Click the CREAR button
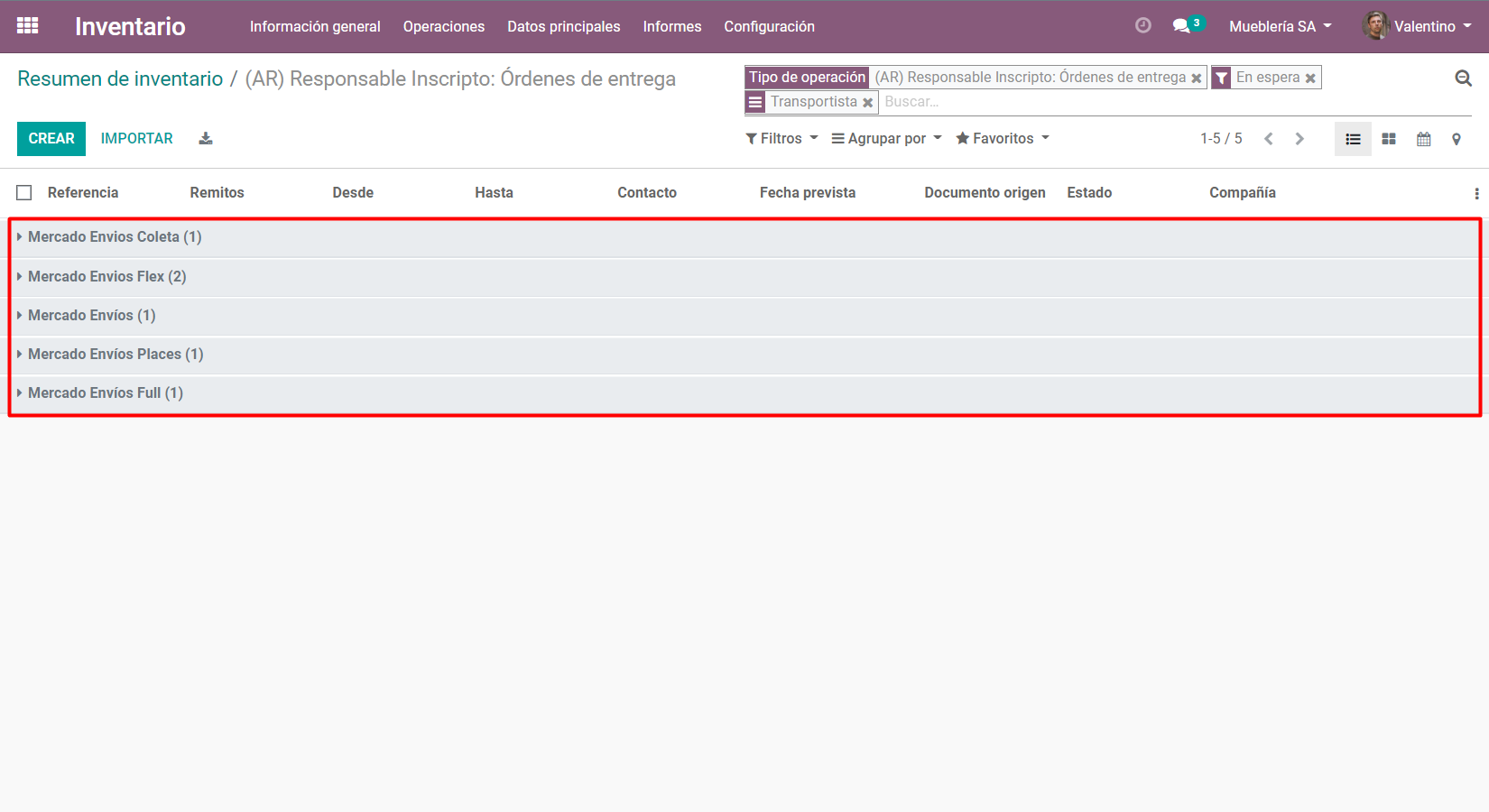Image resolution: width=1489 pixels, height=812 pixels. (51, 139)
